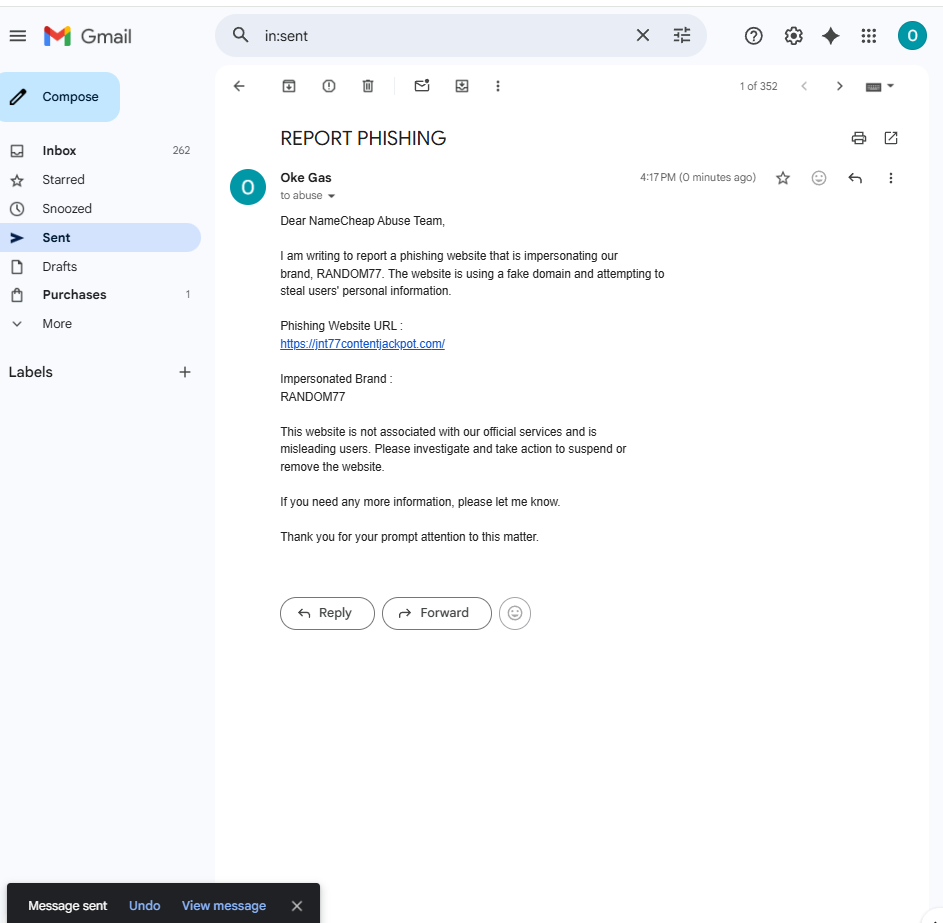The image size is (943, 923).
Task: Open the Gemini sparkle icon
Action: click(831, 36)
